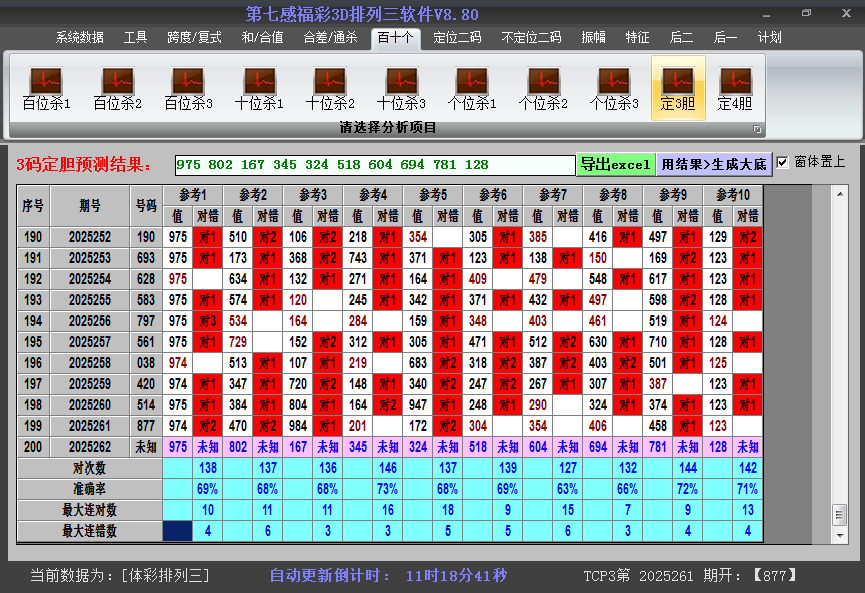Click the 导出excel button
Screen dimensions: 865x593
point(615,164)
